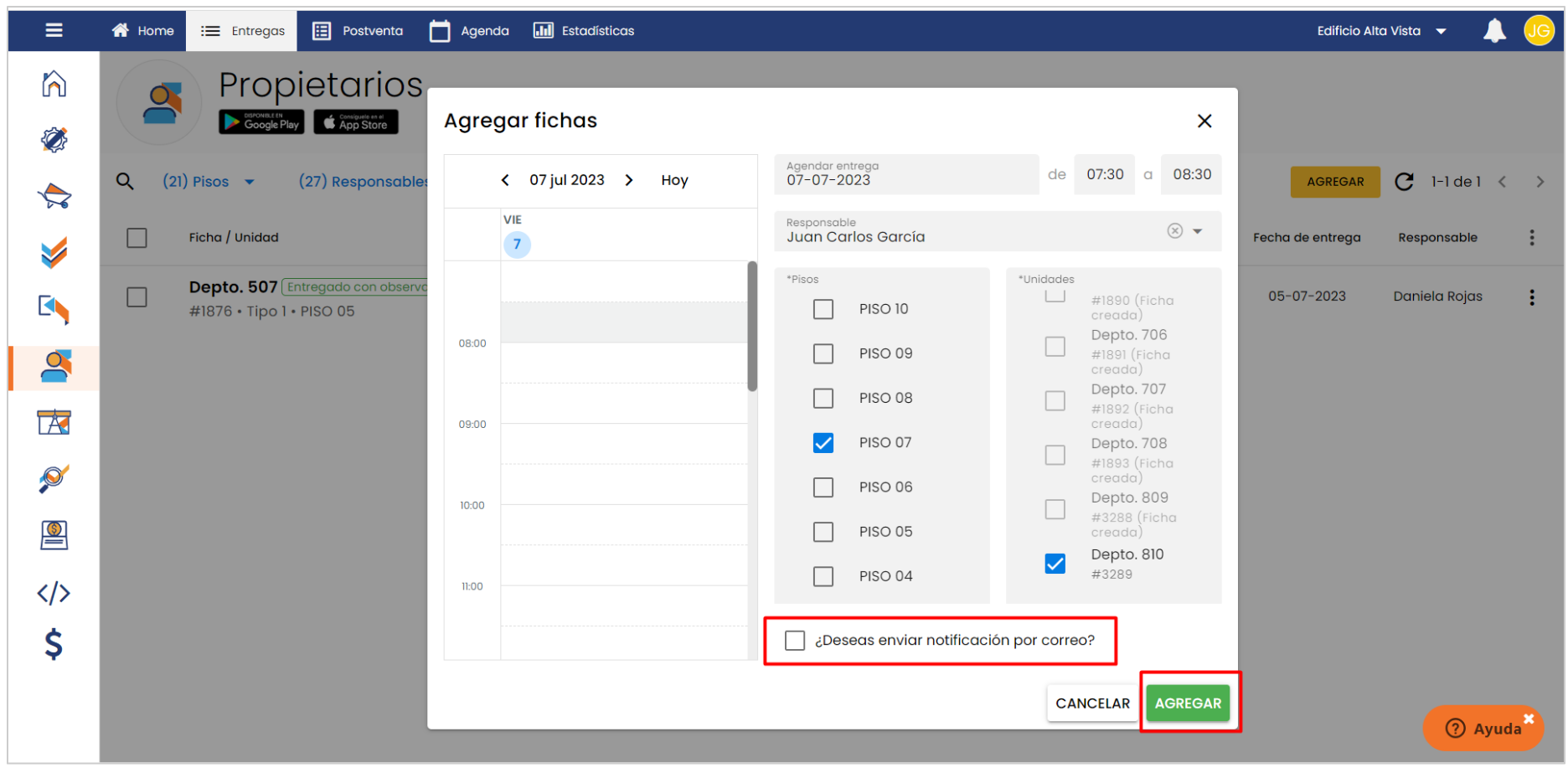This screenshot has height=768, width=1568.
Task: Click the notification bell icon
Action: click(1494, 31)
